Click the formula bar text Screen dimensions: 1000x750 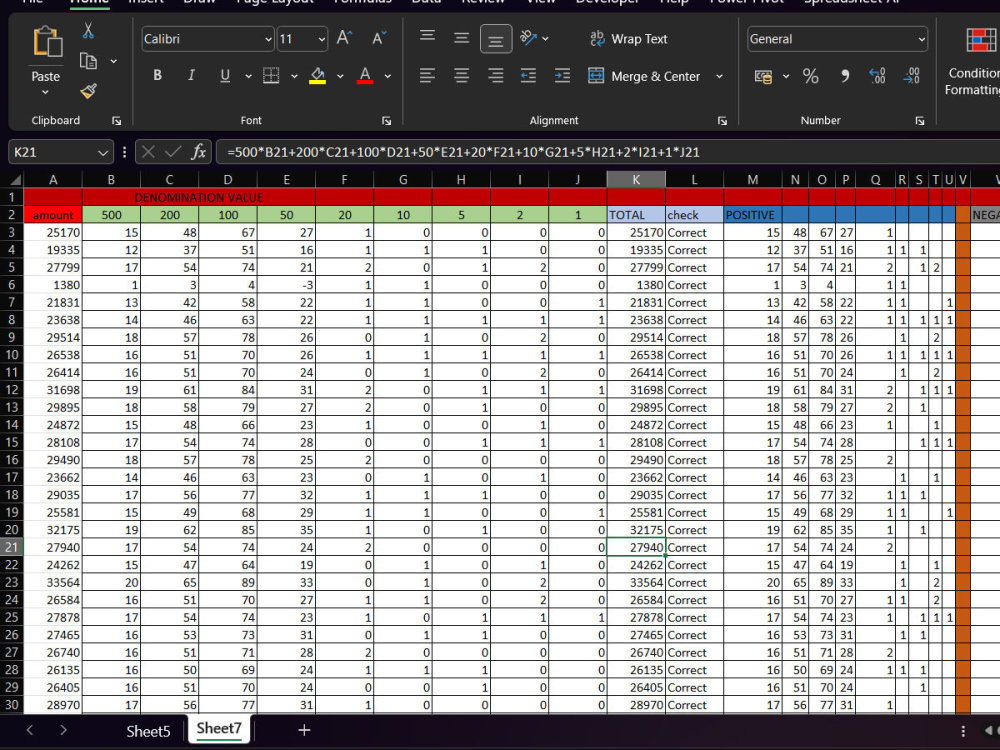pos(463,152)
